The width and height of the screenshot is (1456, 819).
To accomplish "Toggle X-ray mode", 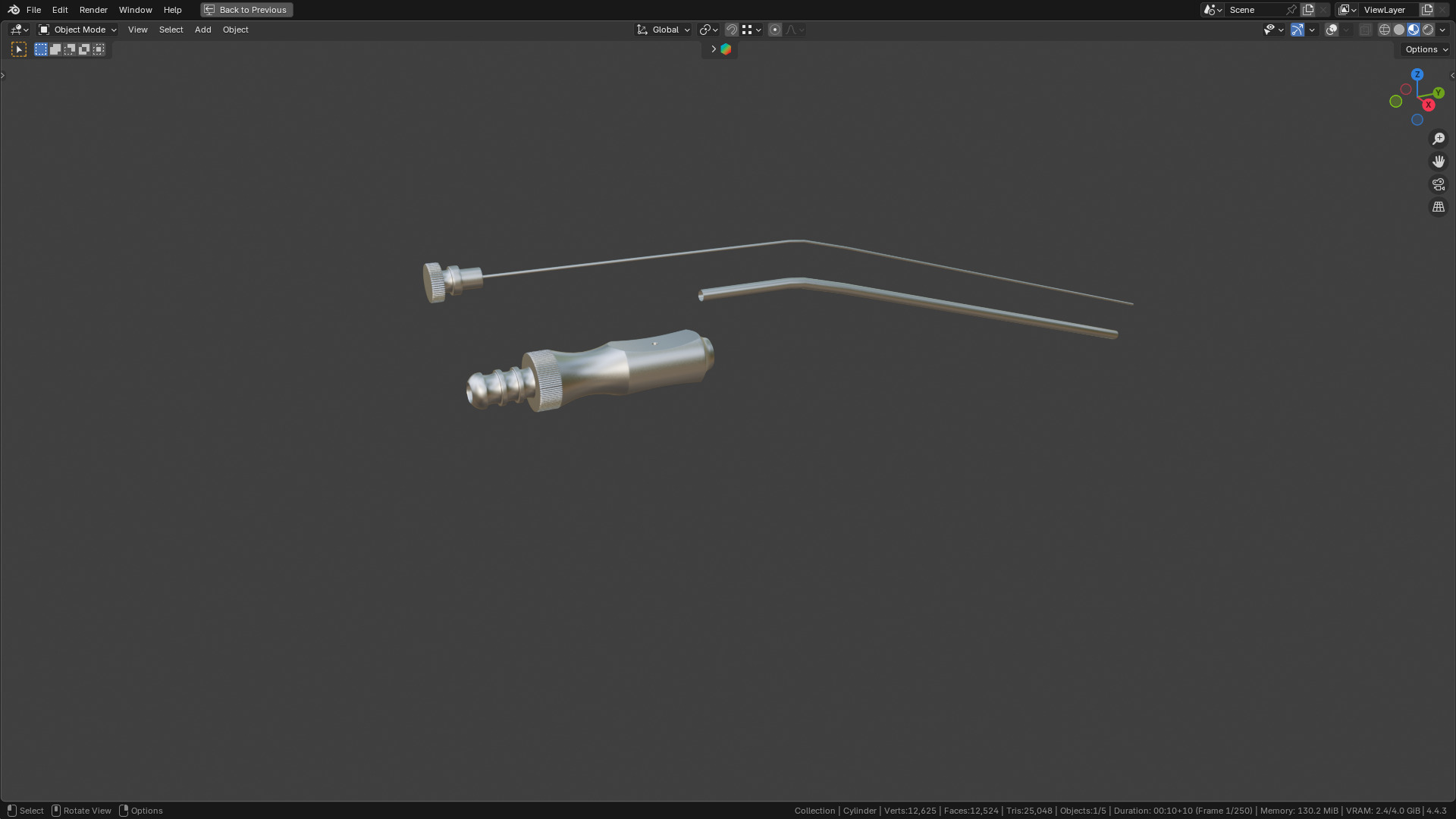I will [x=1366, y=30].
